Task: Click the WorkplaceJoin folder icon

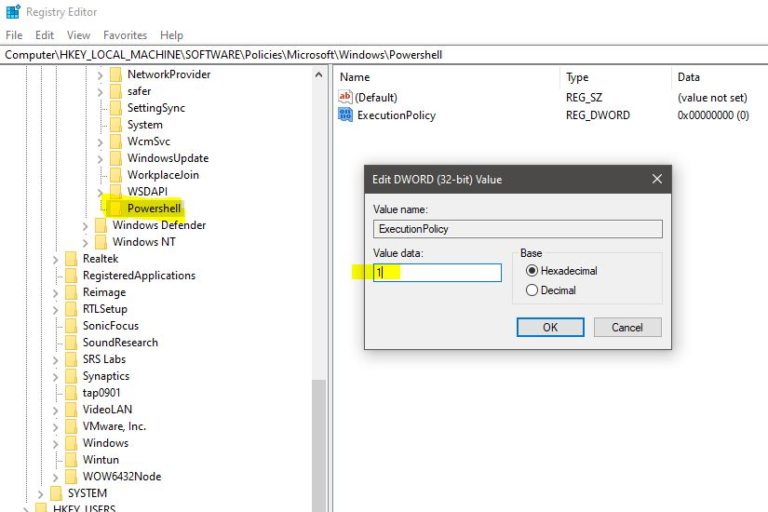Action: pyautogui.click(x=116, y=175)
